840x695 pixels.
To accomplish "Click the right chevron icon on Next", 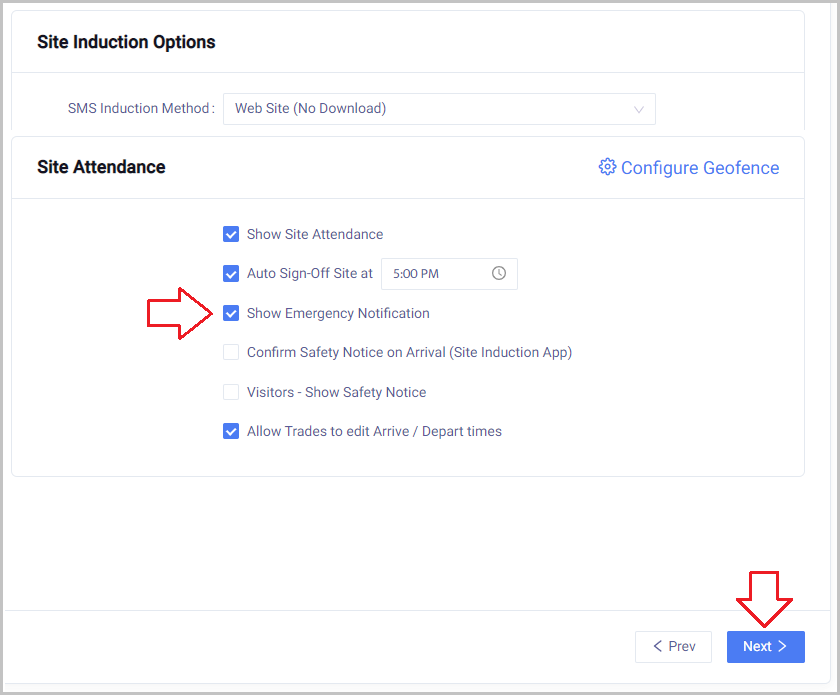I will [x=783, y=646].
